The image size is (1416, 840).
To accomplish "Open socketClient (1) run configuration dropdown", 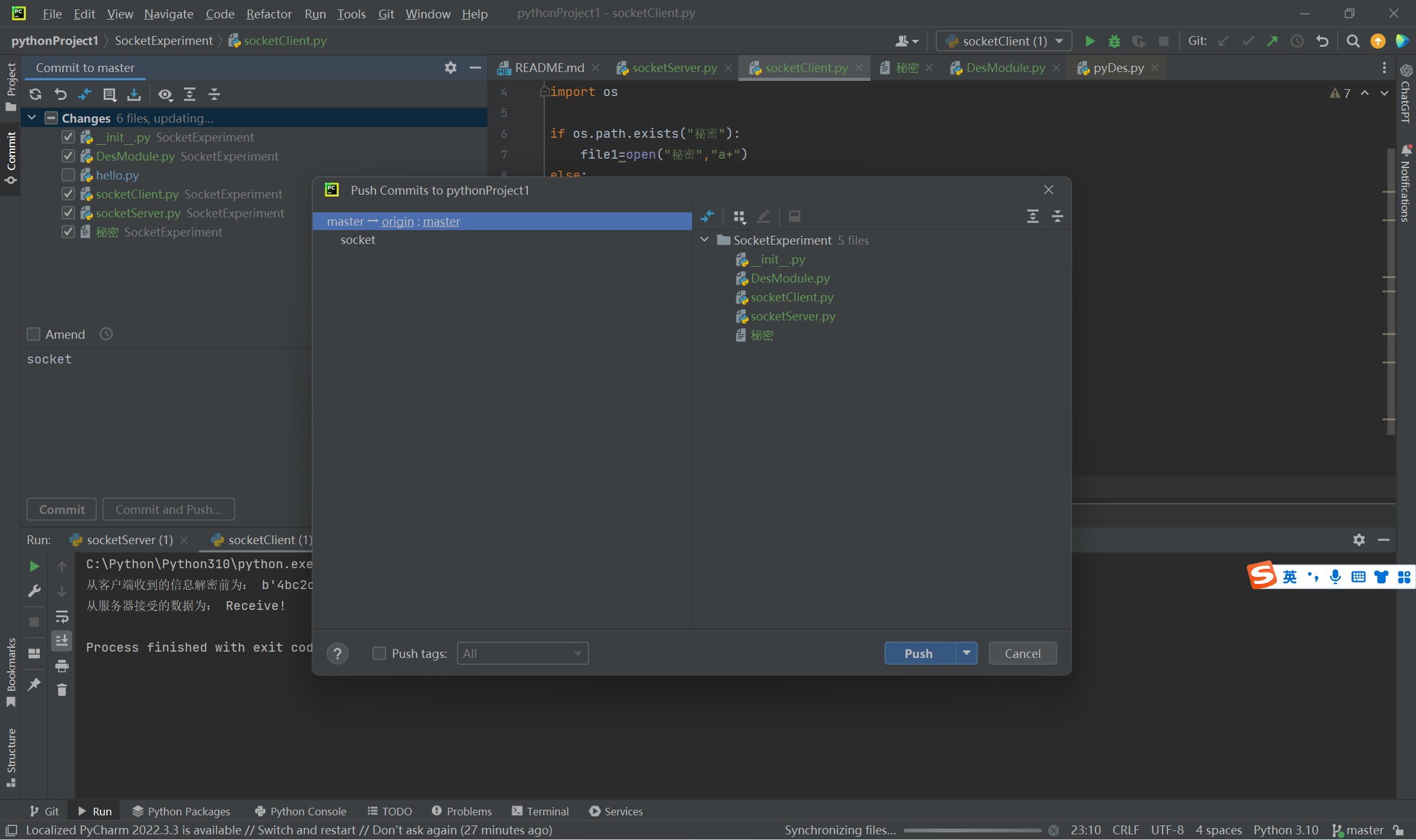I will click(x=1004, y=41).
